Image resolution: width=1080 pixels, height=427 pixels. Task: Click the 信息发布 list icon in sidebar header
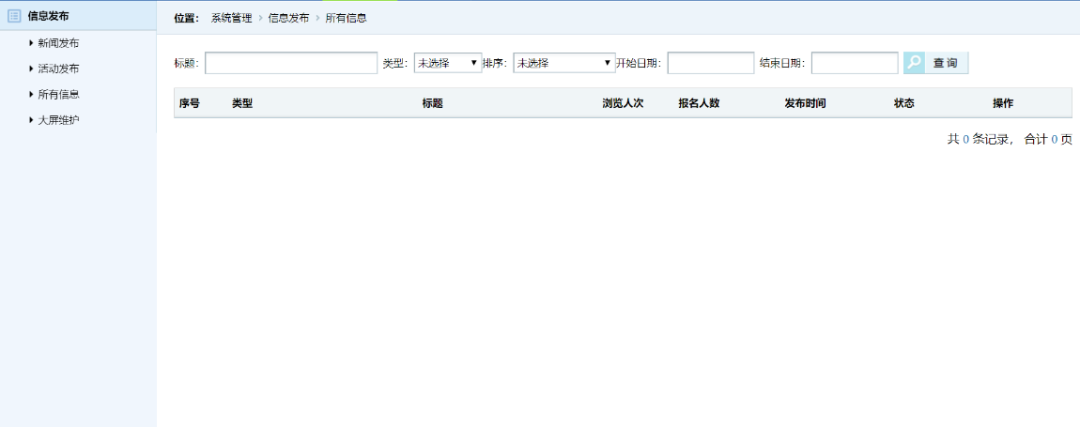coord(14,16)
